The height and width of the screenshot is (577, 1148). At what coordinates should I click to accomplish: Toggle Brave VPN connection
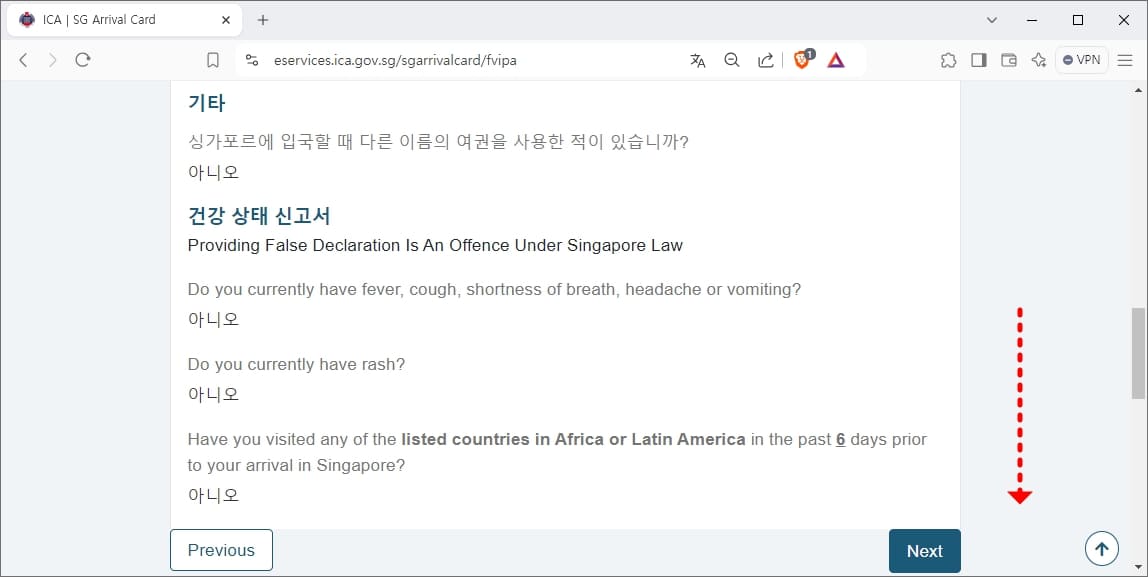tap(1081, 60)
